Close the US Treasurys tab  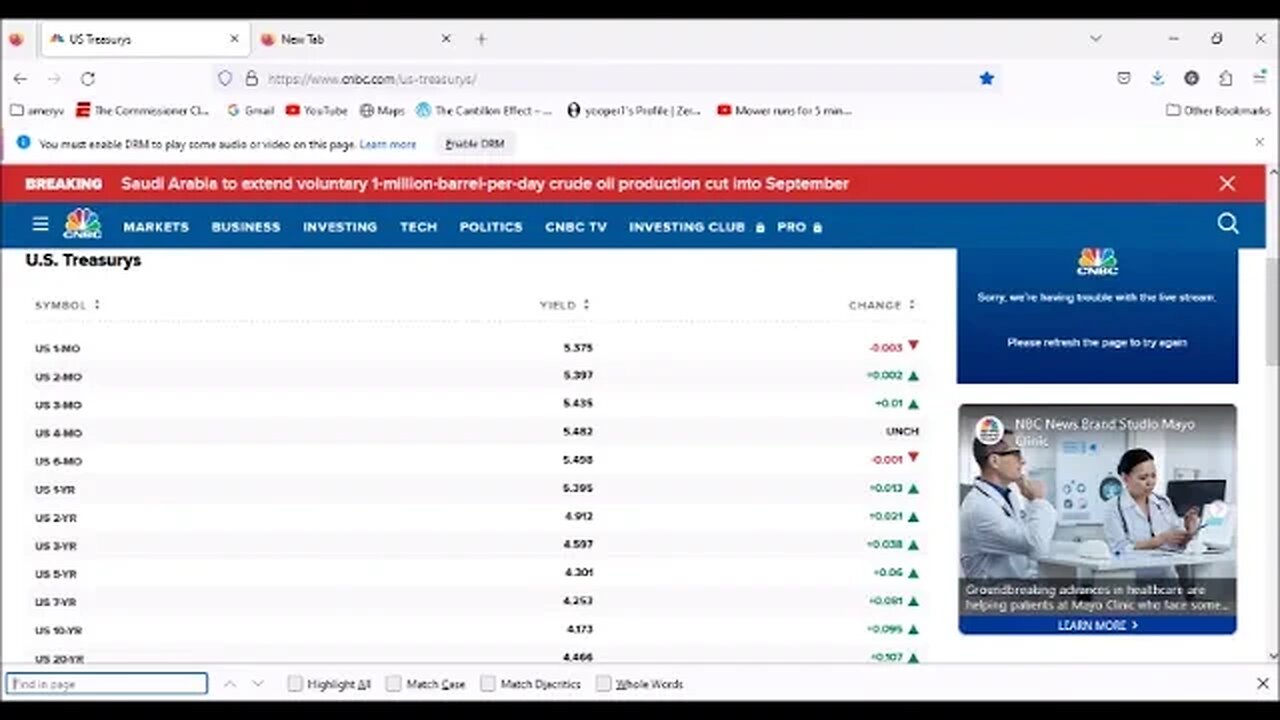[234, 39]
